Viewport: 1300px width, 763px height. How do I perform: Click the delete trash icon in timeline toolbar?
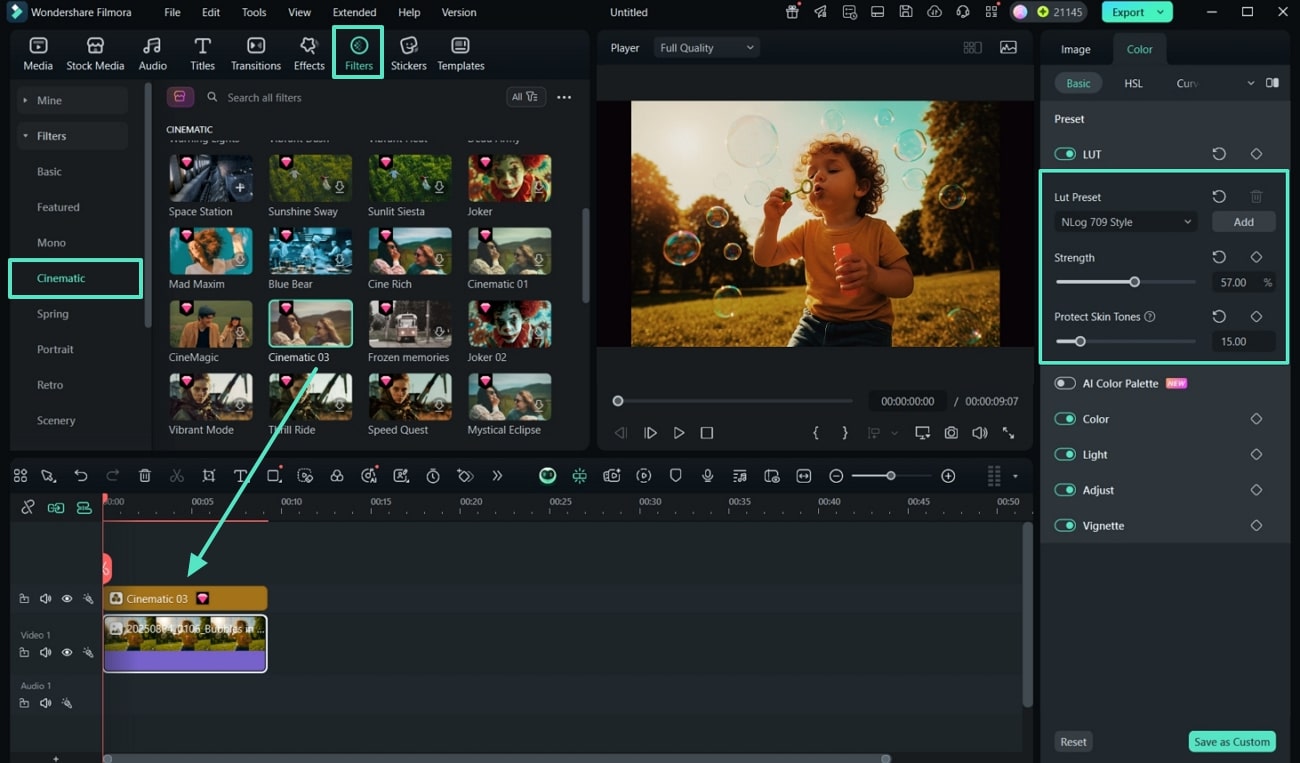coord(145,476)
